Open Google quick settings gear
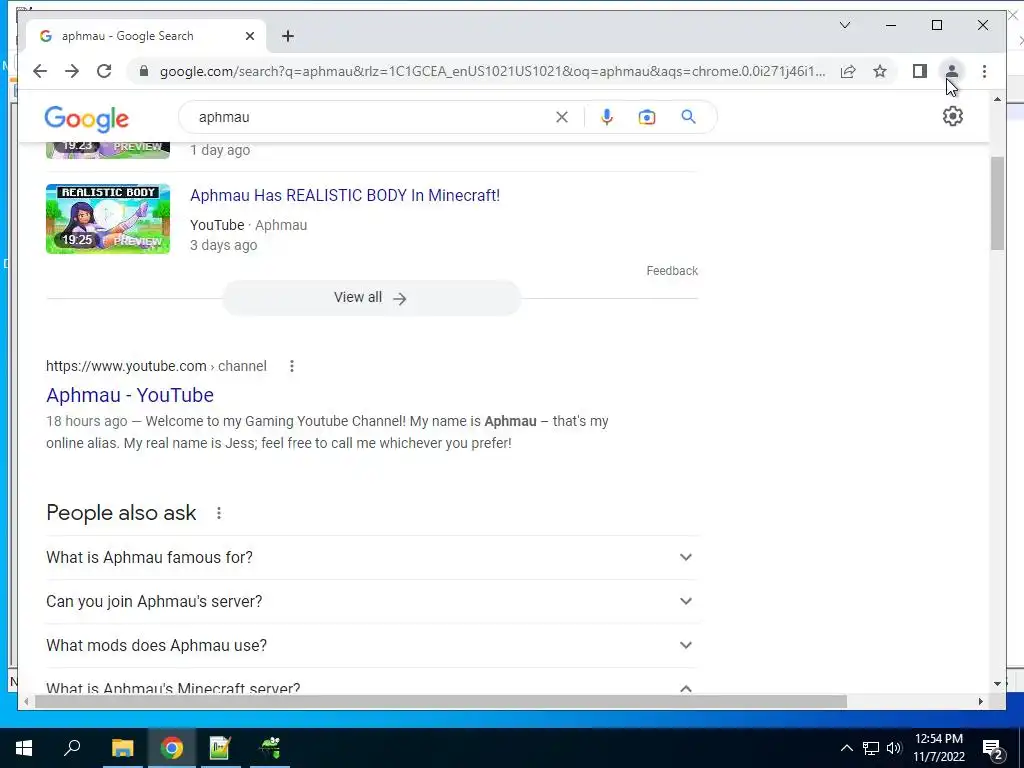The height and width of the screenshot is (768, 1024). point(953,116)
